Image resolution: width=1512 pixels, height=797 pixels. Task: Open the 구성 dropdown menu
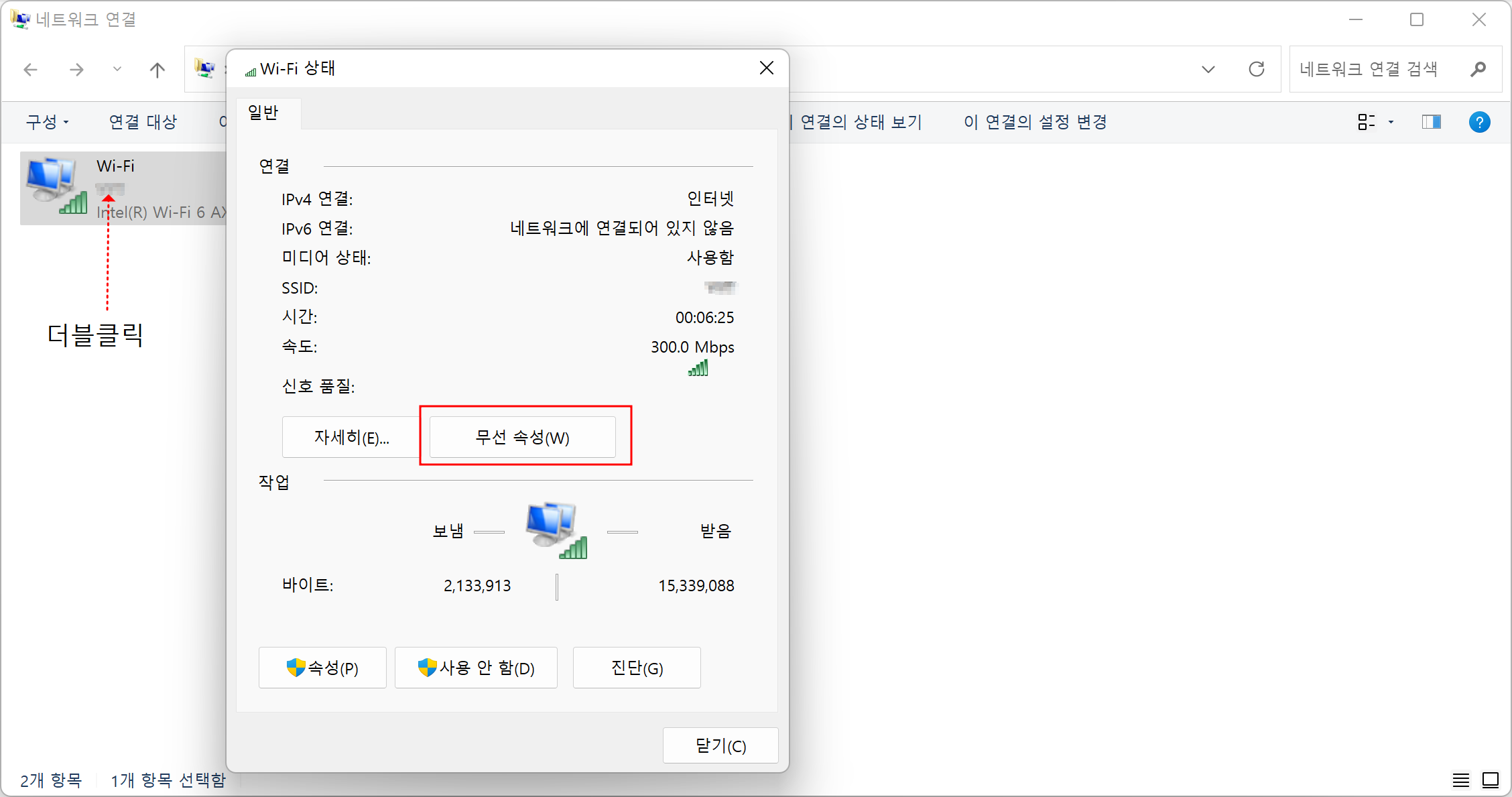(x=47, y=122)
